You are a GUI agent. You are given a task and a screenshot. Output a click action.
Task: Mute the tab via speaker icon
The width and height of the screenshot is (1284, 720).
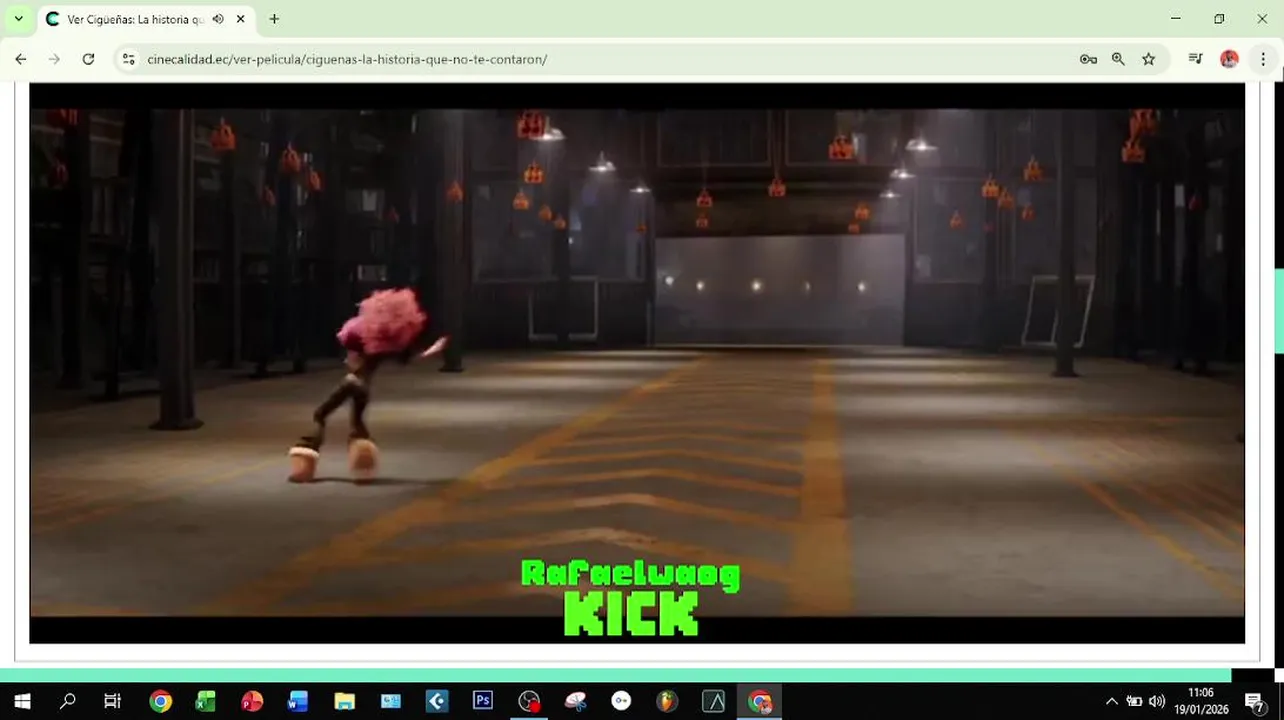tap(218, 19)
